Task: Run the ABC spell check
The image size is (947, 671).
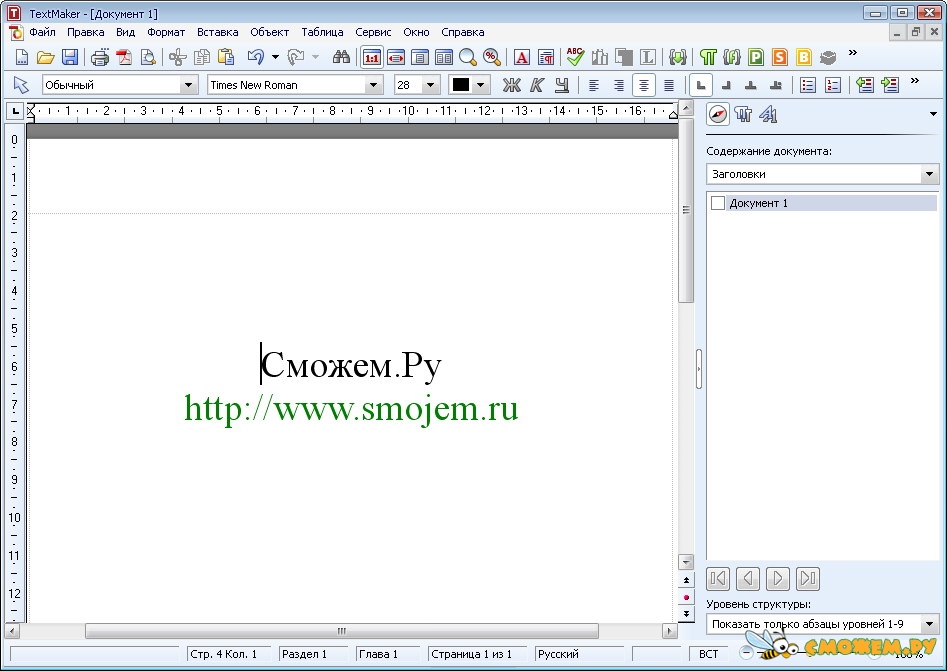Action: coord(575,57)
